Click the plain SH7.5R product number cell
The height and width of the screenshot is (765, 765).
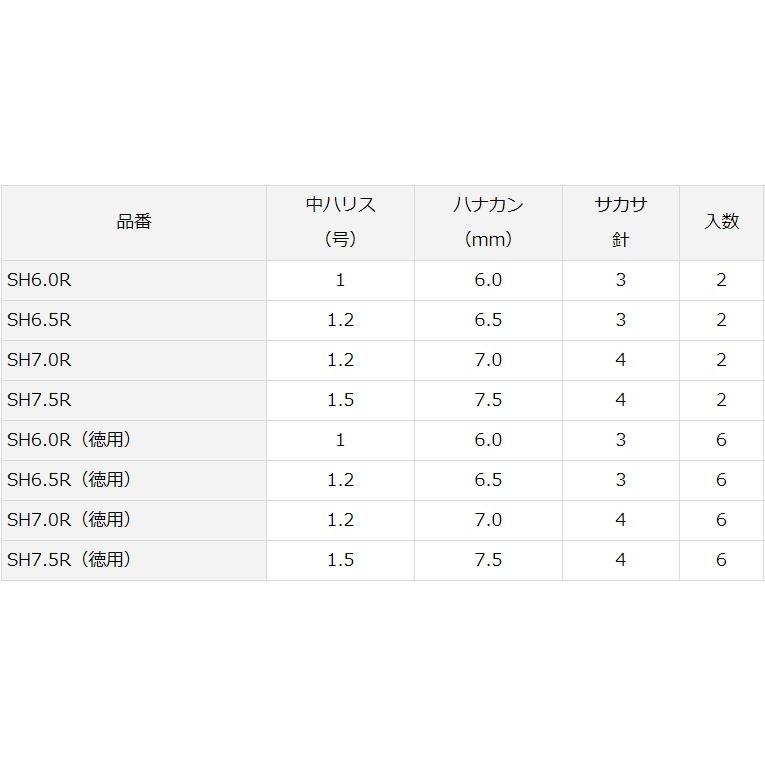coord(40,400)
